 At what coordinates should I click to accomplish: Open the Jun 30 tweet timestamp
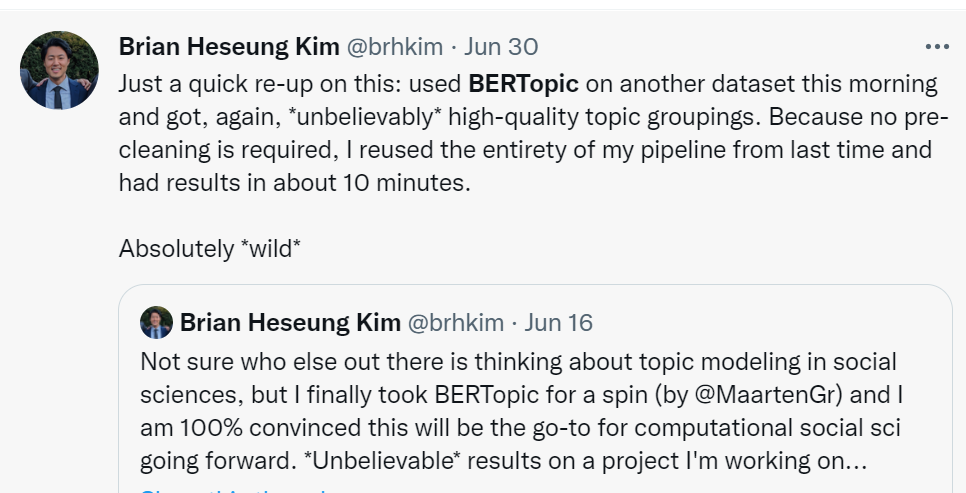[x=501, y=47]
